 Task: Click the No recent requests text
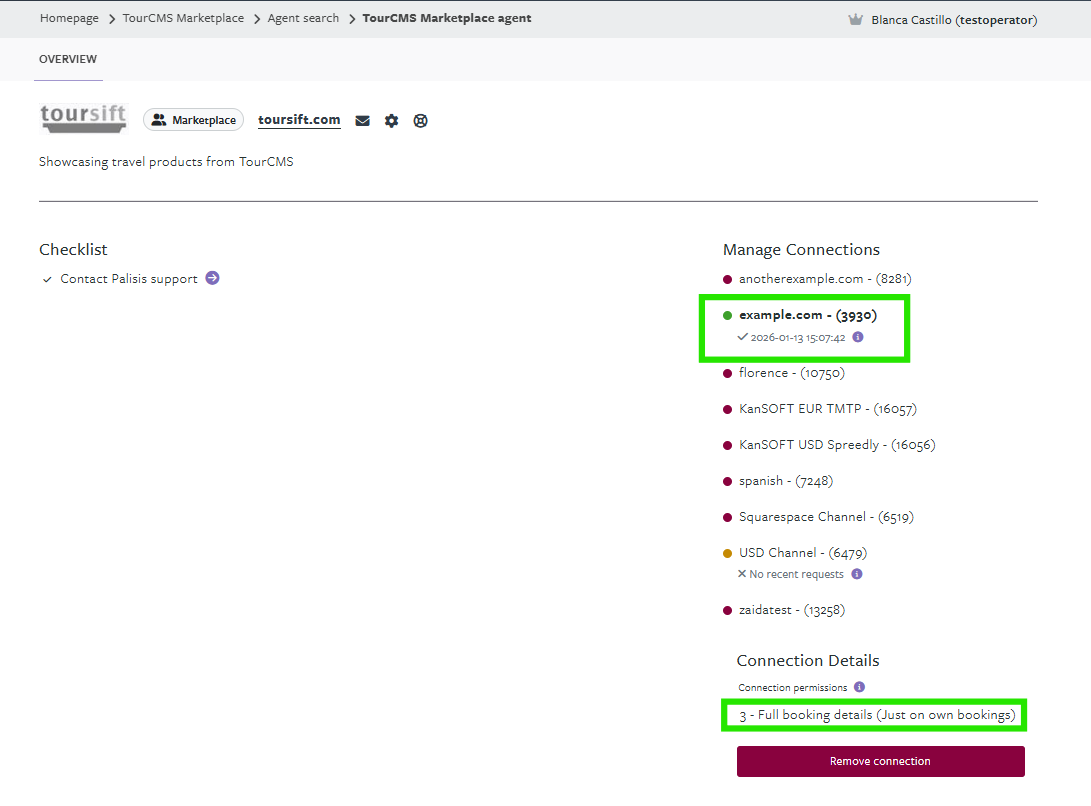[x=796, y=574]
